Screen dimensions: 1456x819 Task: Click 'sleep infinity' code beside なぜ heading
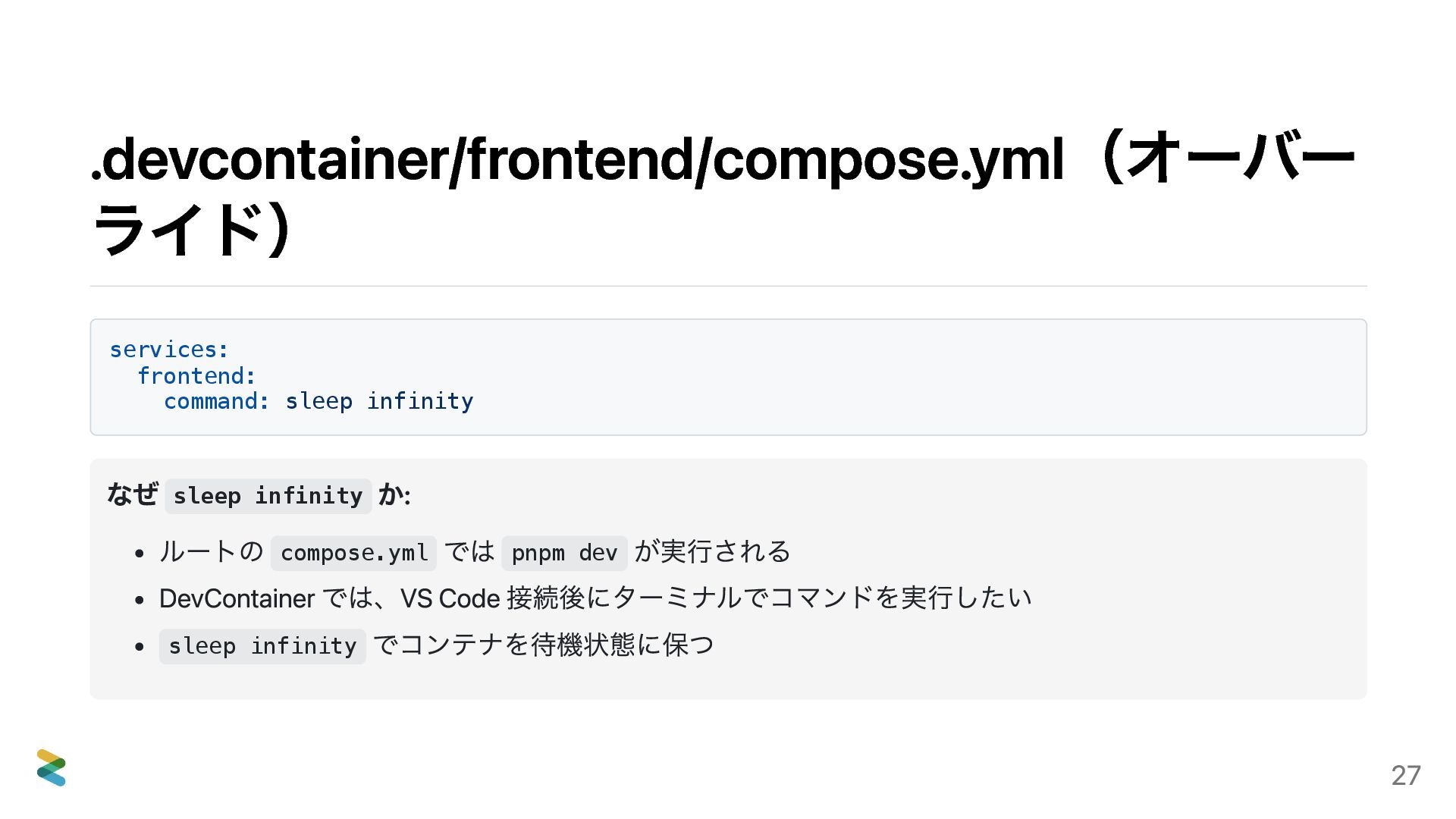click(268, 496)
